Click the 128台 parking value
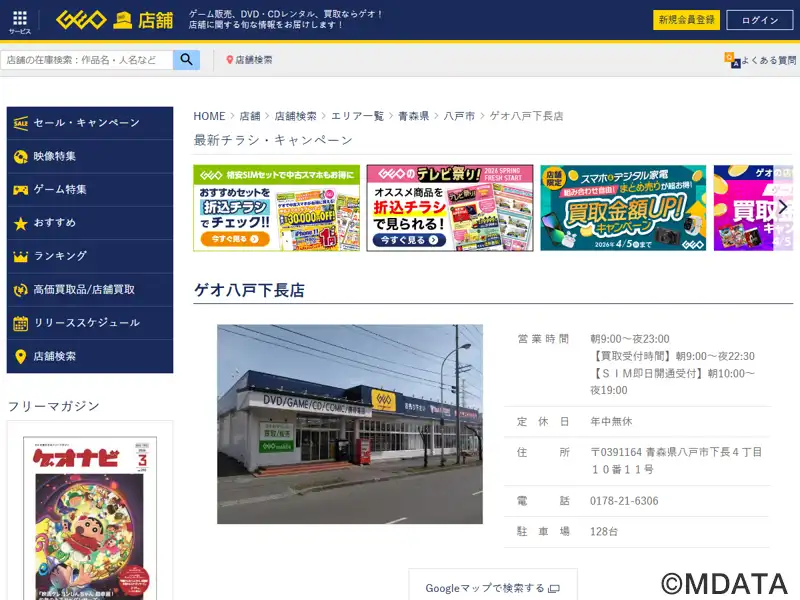 (604, 532)
